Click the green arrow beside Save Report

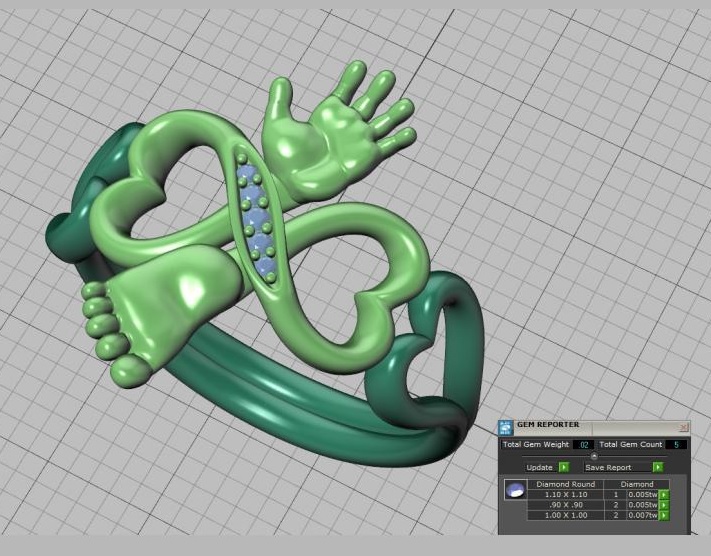pyautogui.click(x=657, y=467)
